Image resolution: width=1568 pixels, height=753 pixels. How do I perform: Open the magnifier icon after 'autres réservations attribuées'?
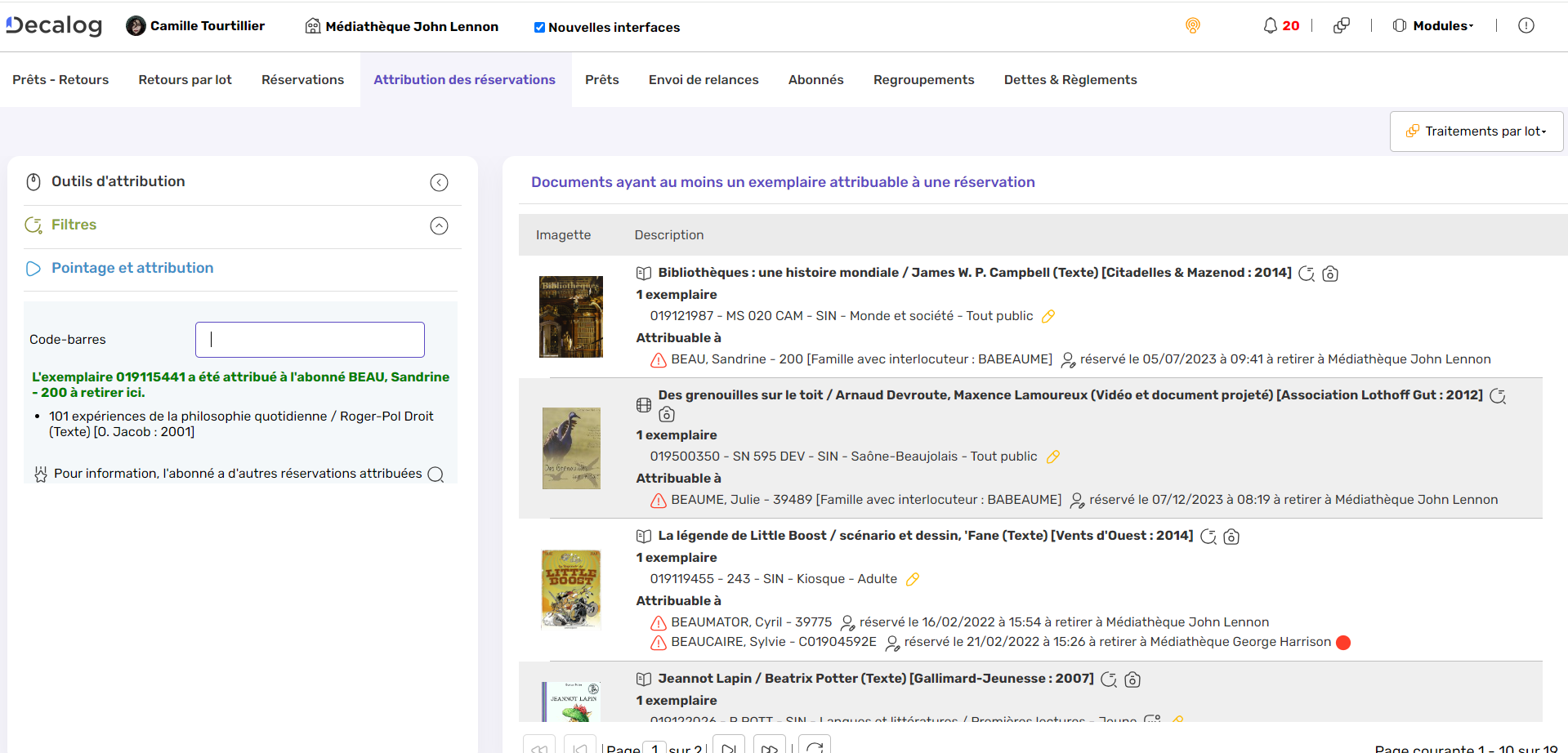click(x=436, y=474)
